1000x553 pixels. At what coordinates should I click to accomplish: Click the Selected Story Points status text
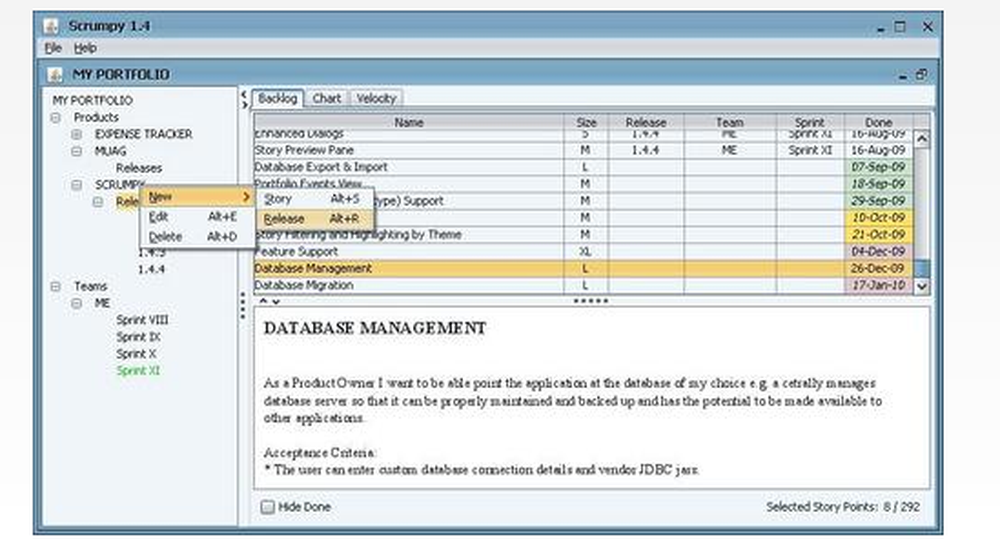[842, 507]
